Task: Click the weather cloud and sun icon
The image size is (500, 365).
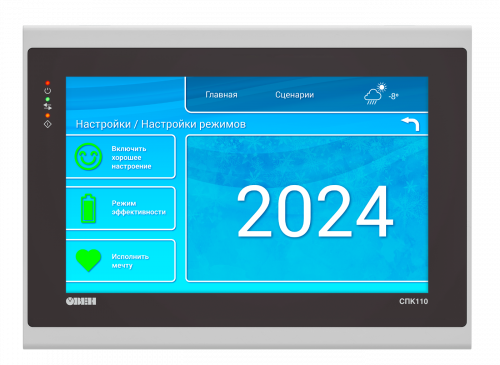Action: coord(375,94)
